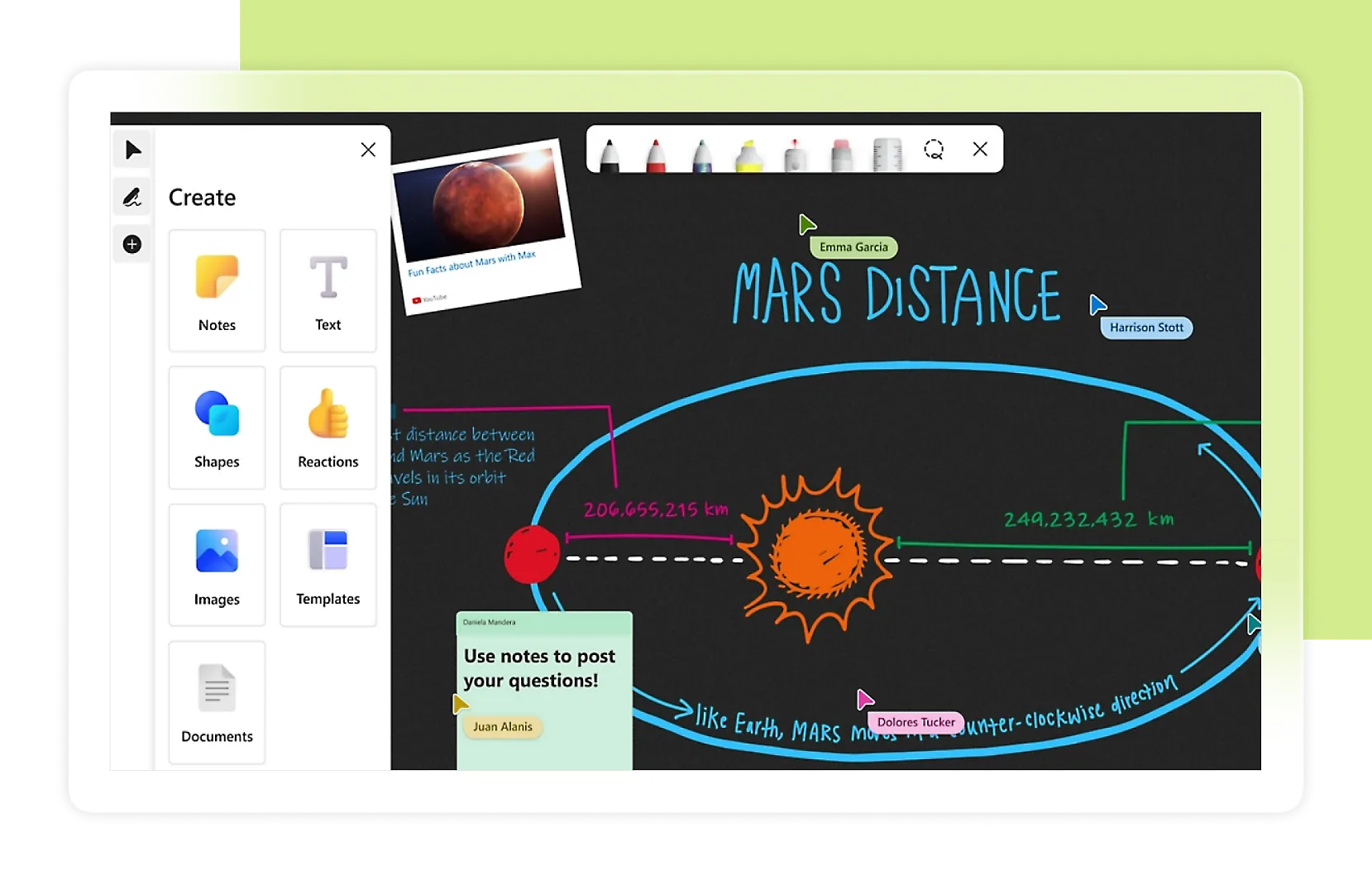Activate the ruler tool

887,154
